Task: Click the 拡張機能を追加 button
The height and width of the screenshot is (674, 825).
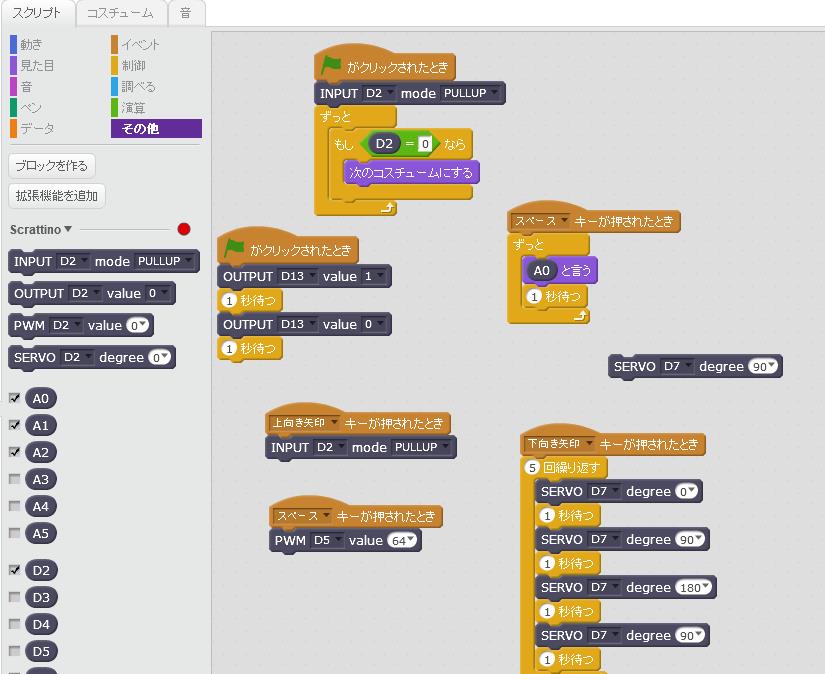Action: point(56,196)
